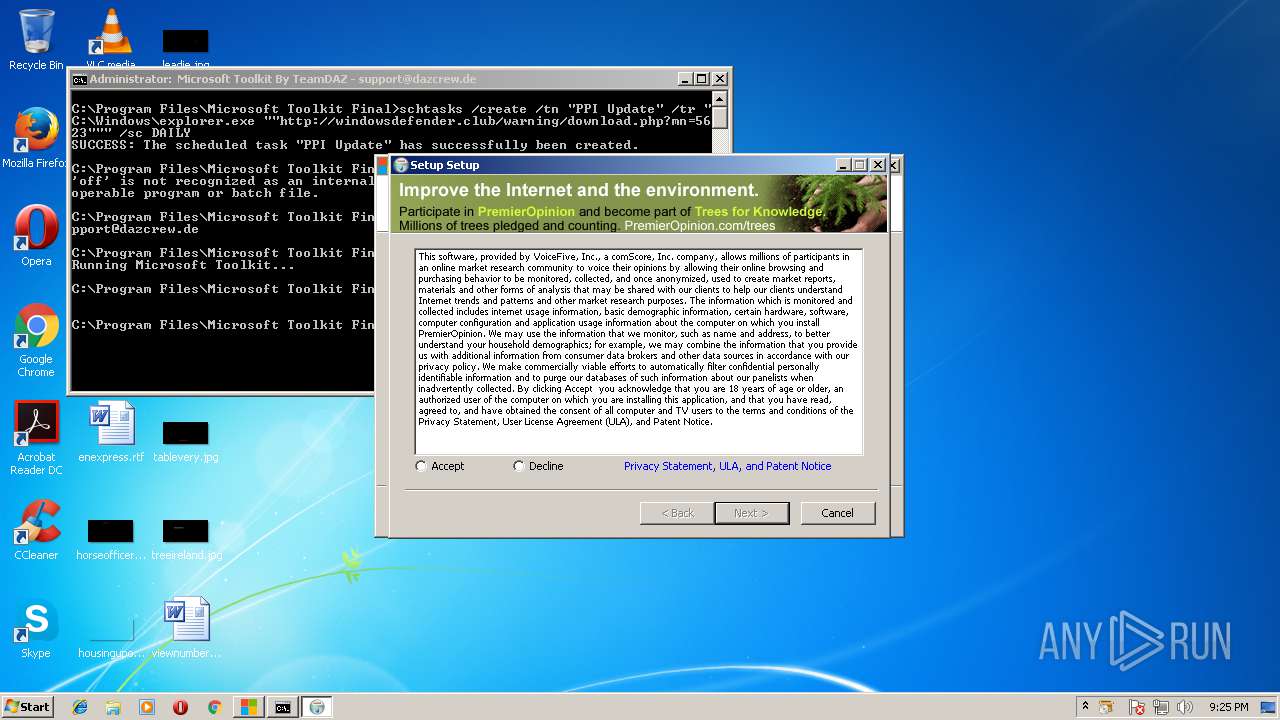Viewport: 1280px width, 720px height.
Task: Open Windows Explorer folder in taskbar
Action: click(113, 707)
